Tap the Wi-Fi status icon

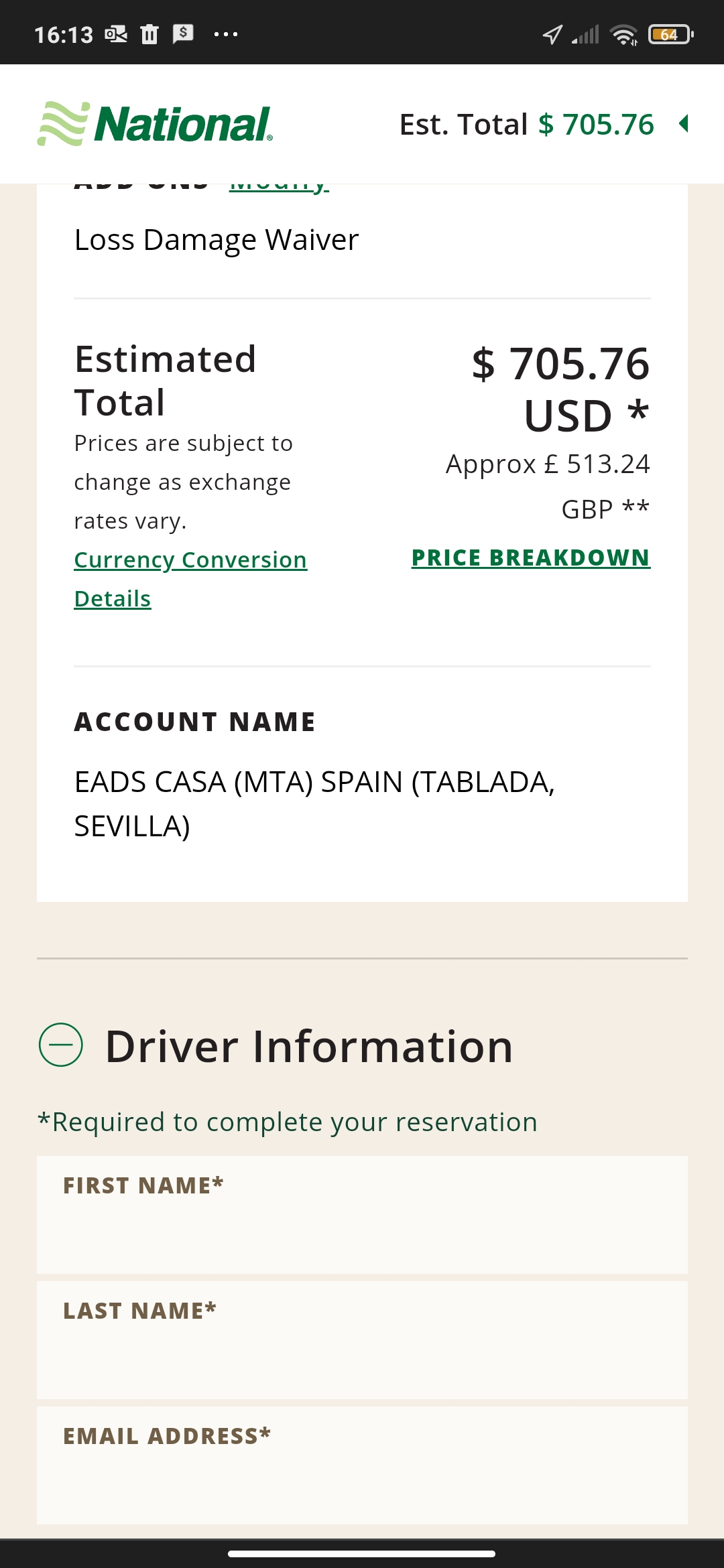coord(623,34)
